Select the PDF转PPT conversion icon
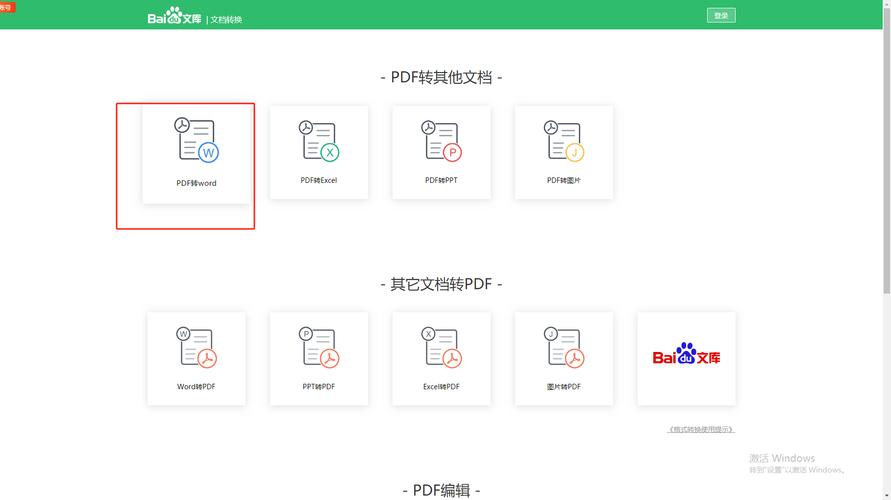891x500 pixels. pyautogui.click(x=441, y=141)
